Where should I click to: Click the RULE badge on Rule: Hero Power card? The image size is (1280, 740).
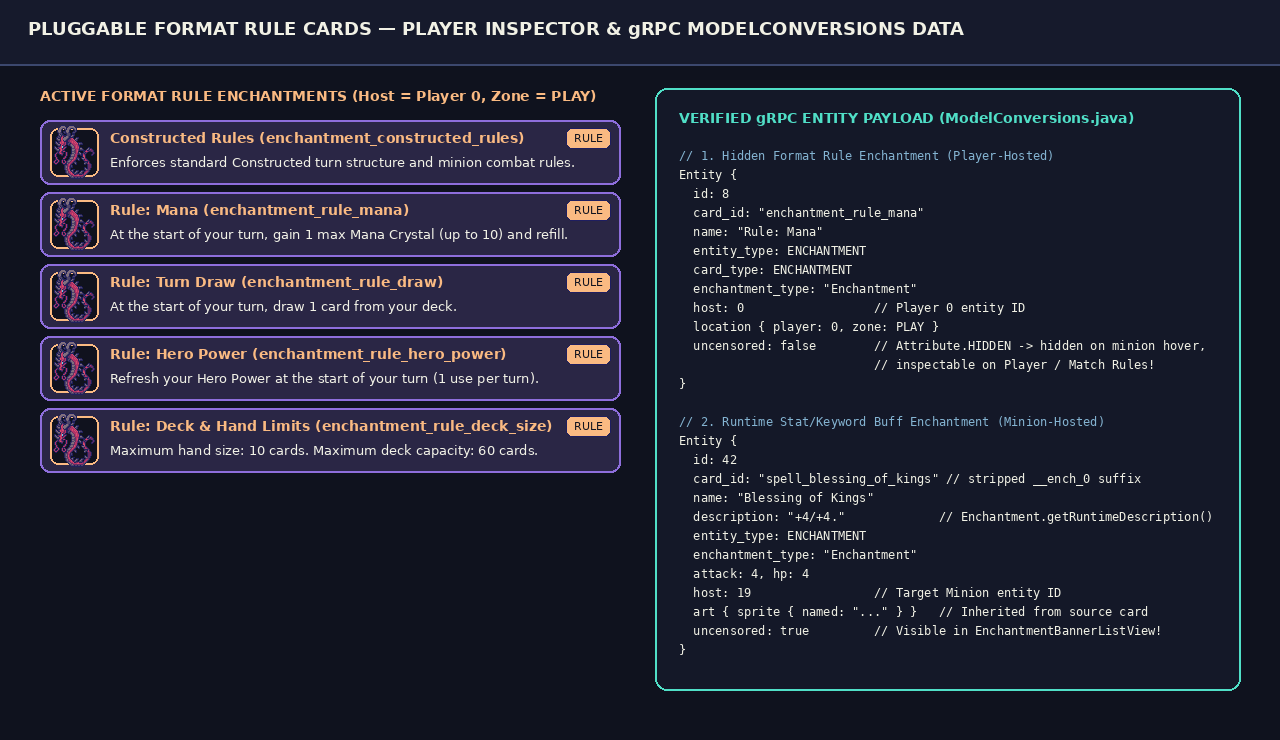tap(588, 354)
